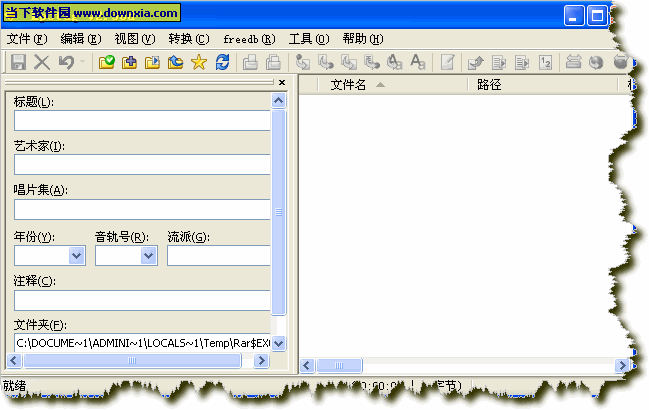Screen dimensions: 649x410
Task: Open favorite directories star icon
Action: (199, 62)
